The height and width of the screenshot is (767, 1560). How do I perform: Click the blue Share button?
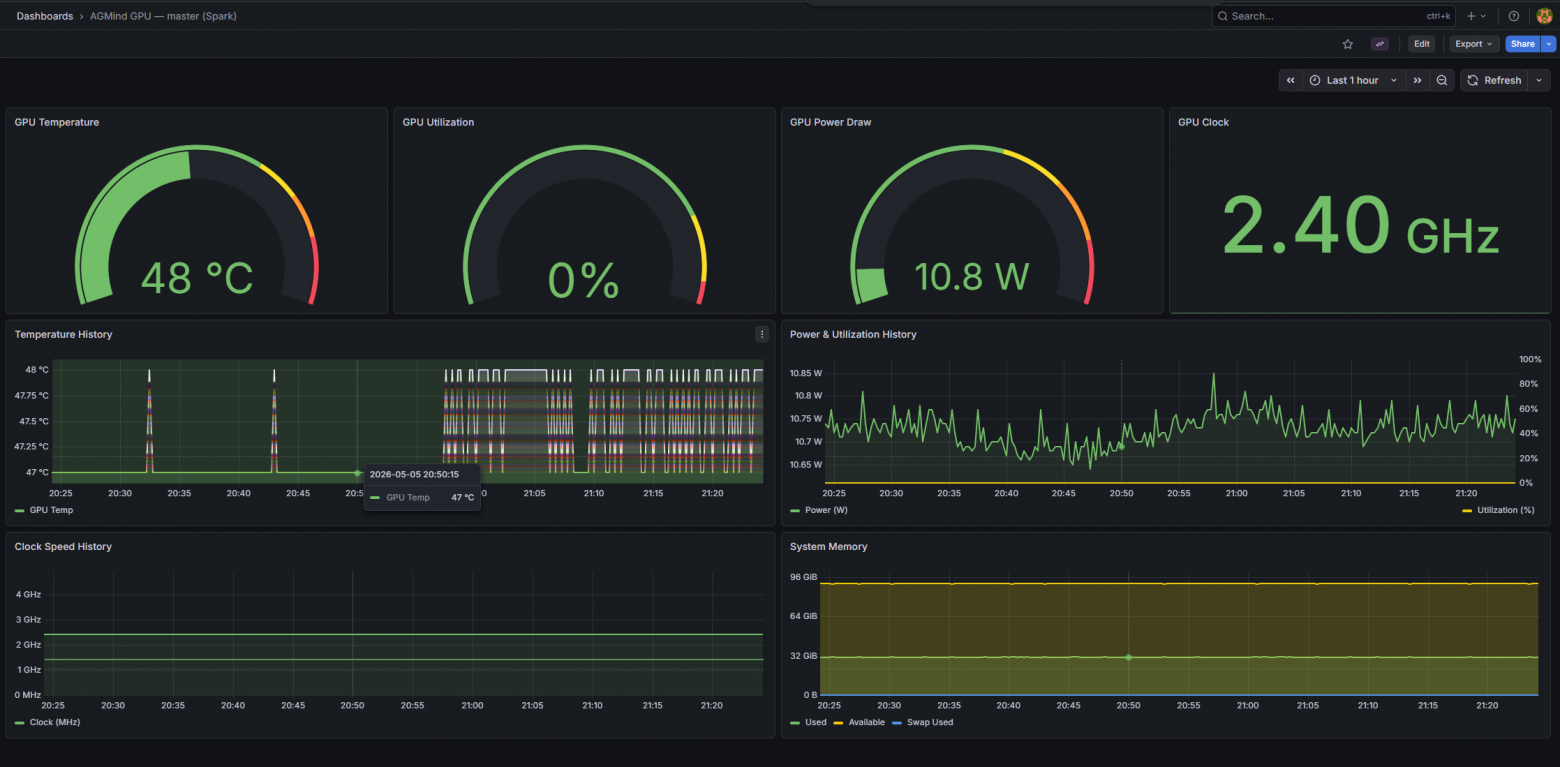tap(1523, 44)
